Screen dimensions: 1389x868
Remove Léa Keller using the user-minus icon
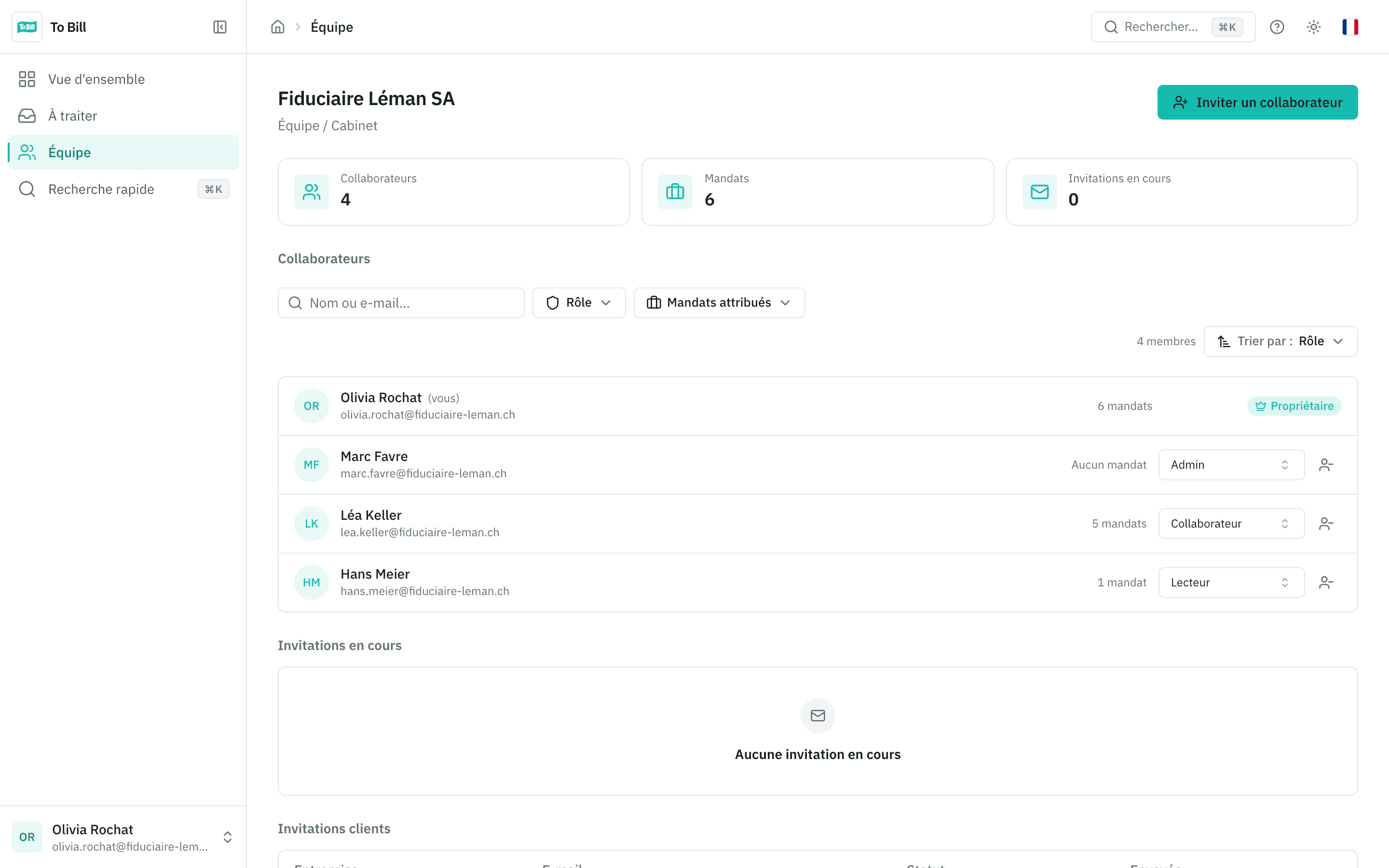point(1326,524)
